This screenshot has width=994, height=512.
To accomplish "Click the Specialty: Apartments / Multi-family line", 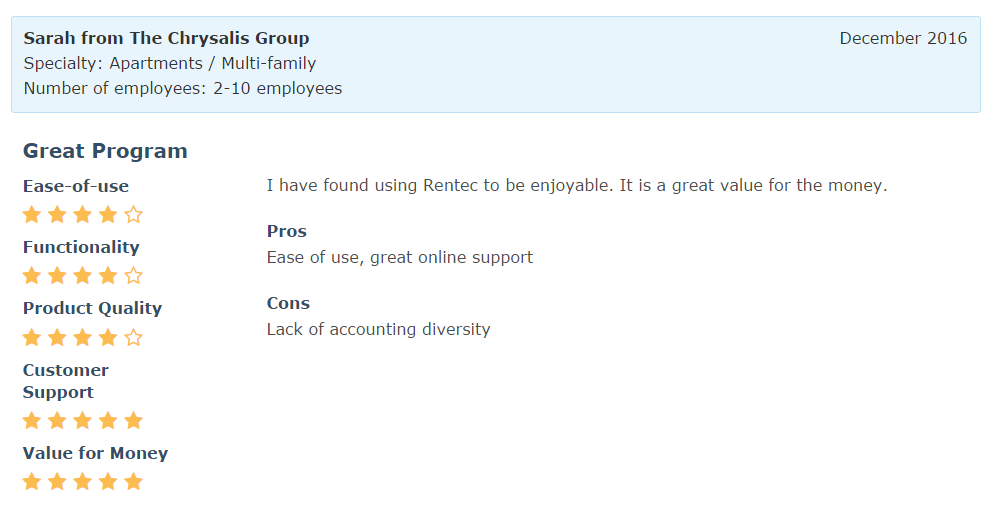I will pos(169,64).
